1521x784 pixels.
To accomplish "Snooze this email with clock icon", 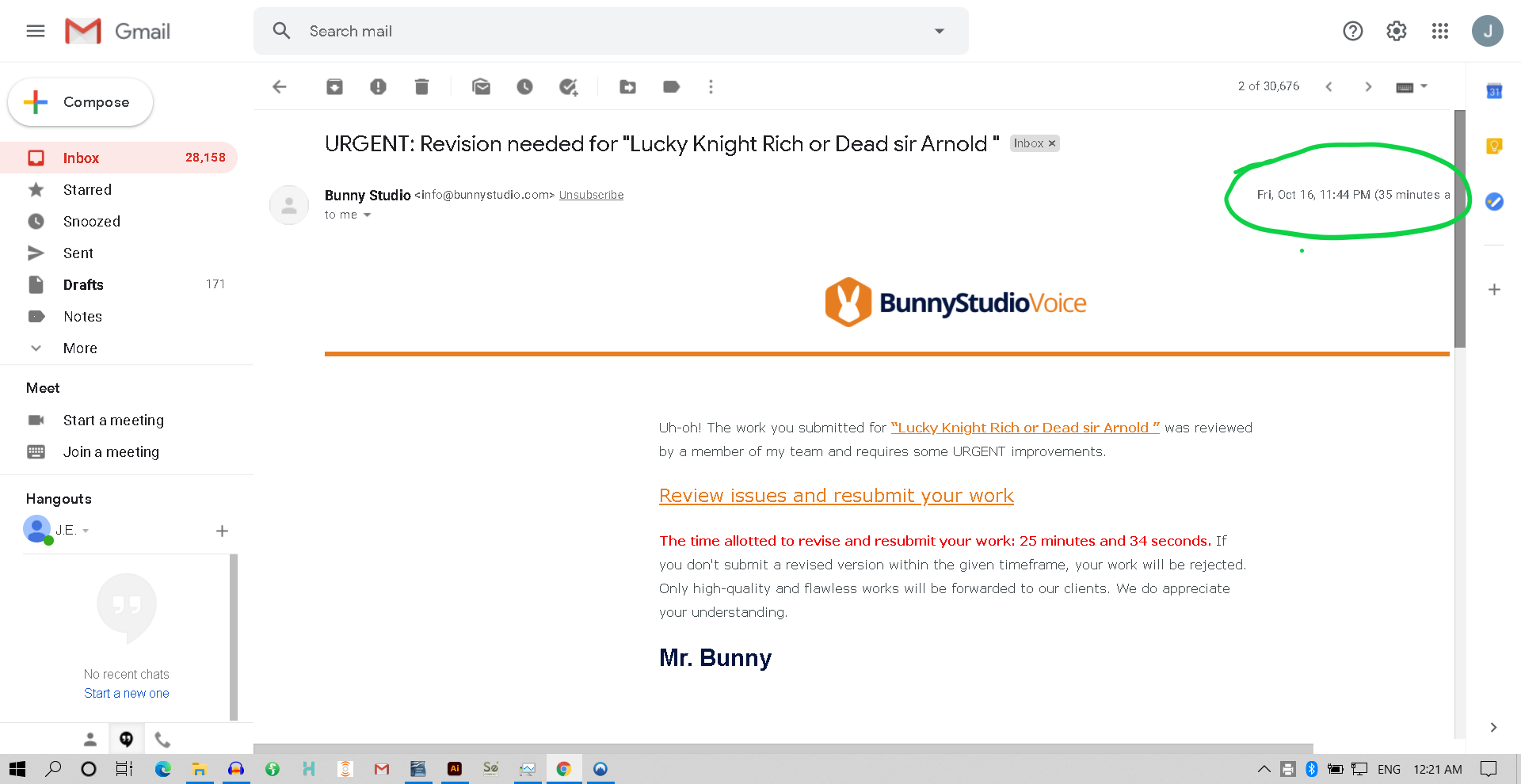I will (x=524, y=87).
